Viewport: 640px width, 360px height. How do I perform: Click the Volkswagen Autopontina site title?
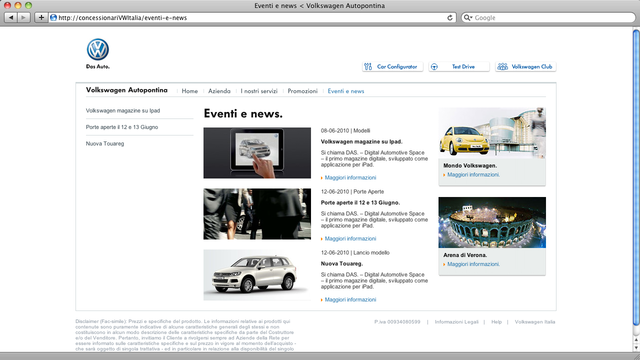point(127,90)
